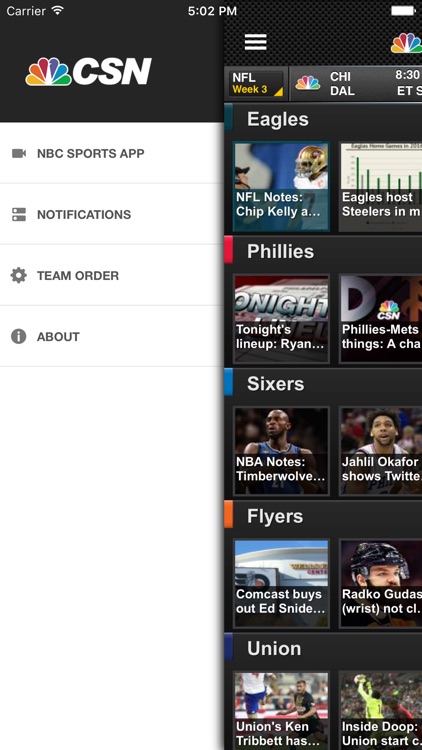Open the Sixers section header
The image size is (422, 750).
[x=323, y=384]
